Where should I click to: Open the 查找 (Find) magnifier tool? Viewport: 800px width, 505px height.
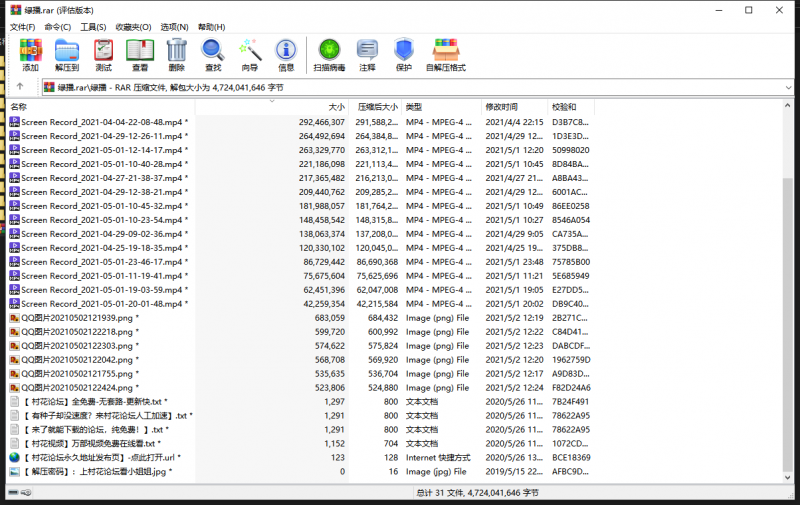pyautogui.click(x=213, y=53)
